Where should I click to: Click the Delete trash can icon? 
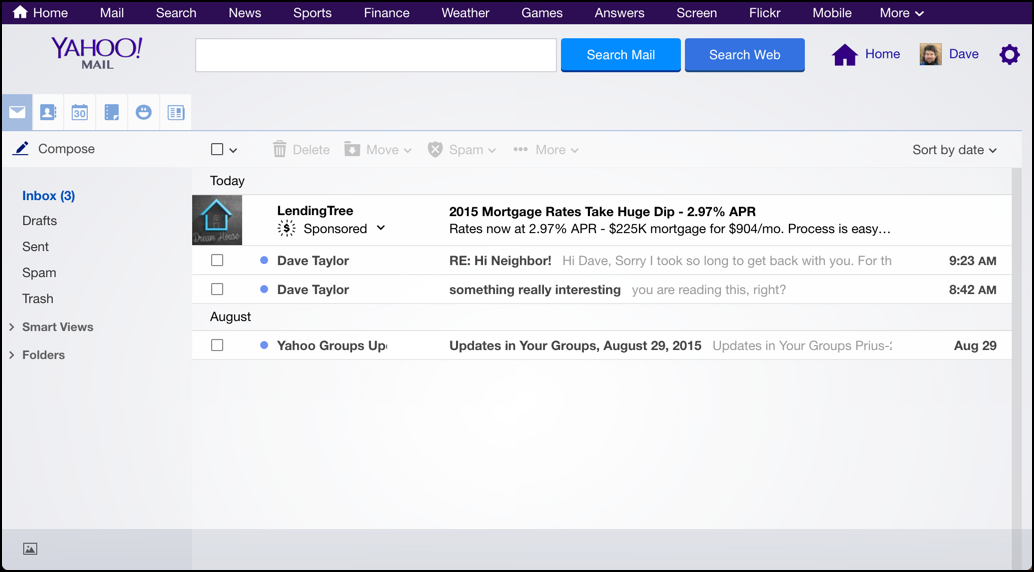(280, 149)
